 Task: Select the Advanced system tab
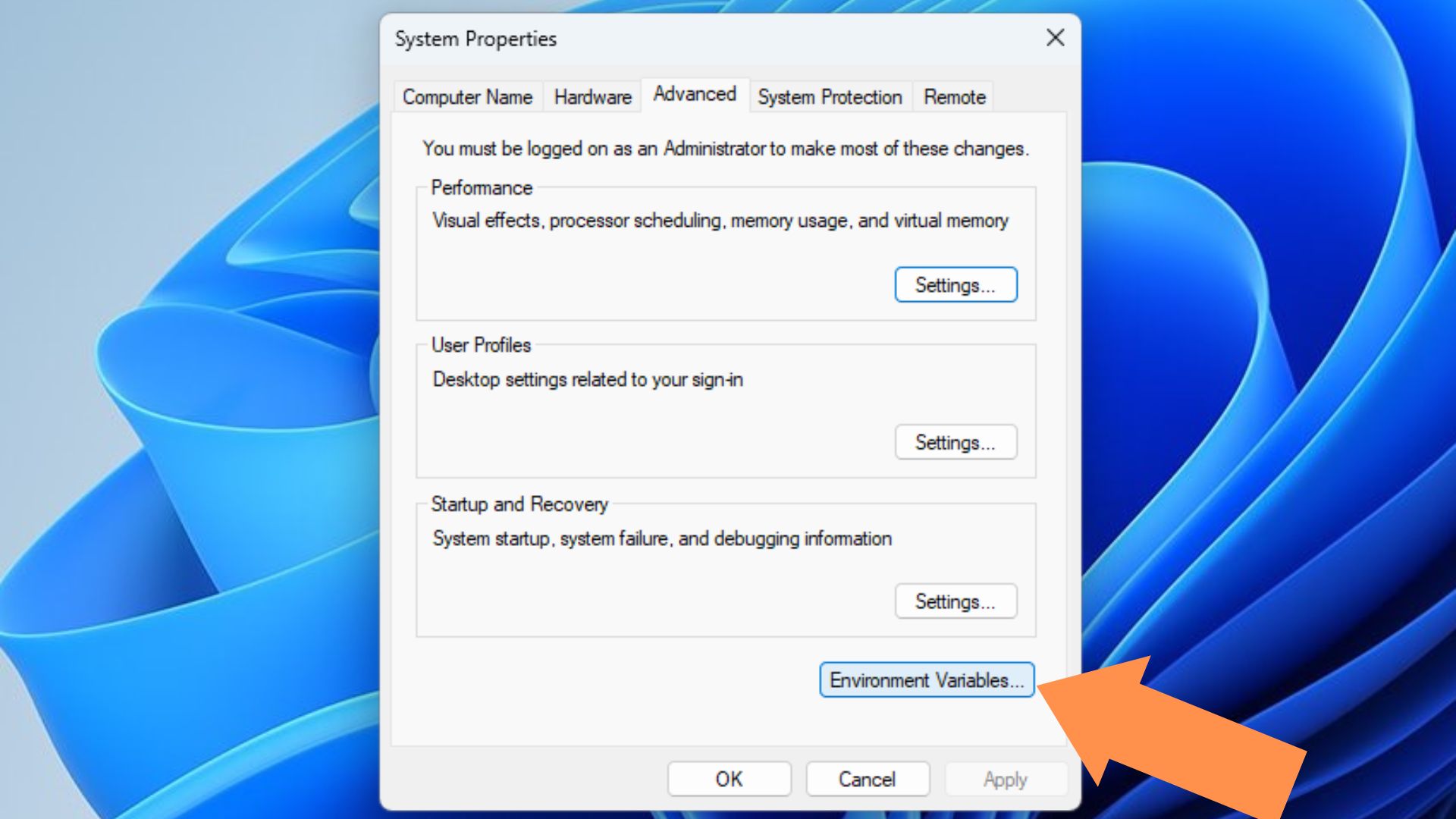[x=694, y=97]
